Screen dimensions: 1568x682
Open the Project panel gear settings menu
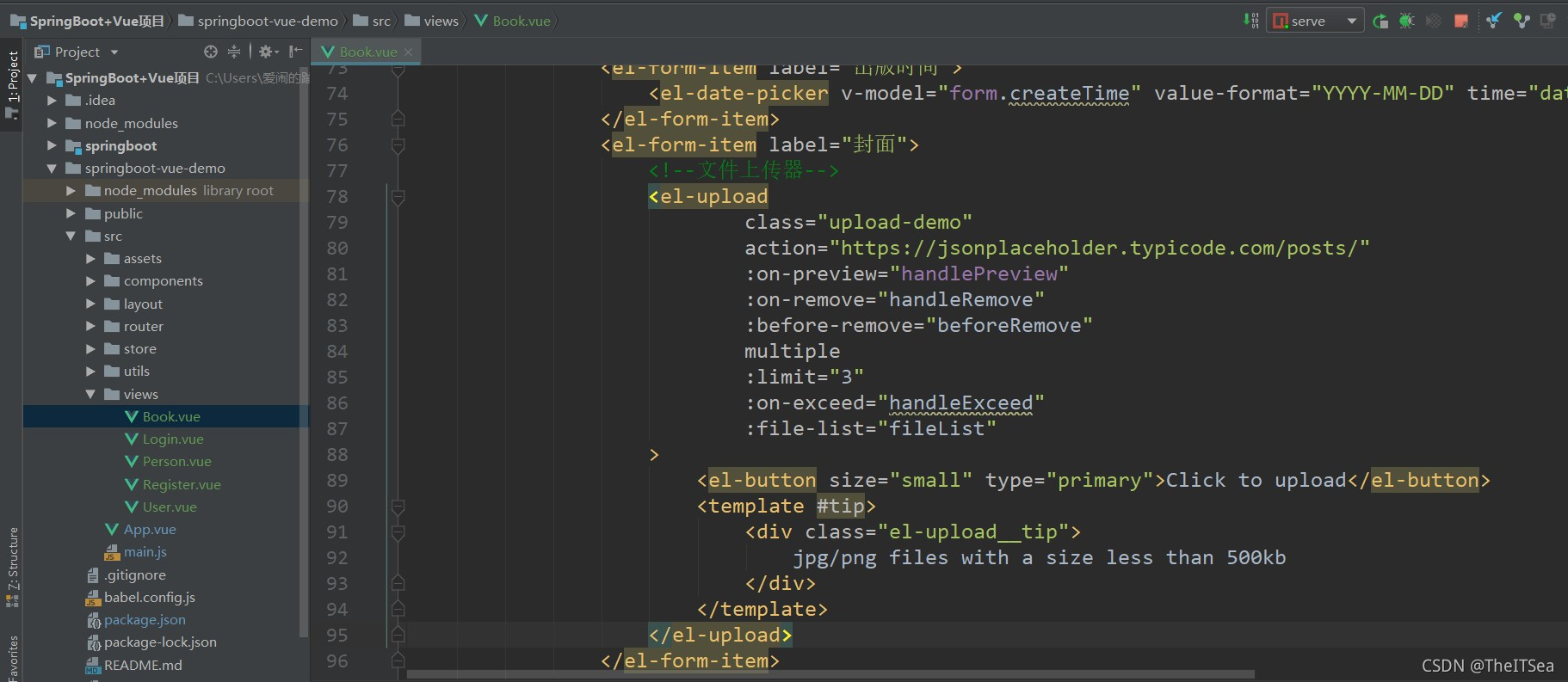(269, 52)
